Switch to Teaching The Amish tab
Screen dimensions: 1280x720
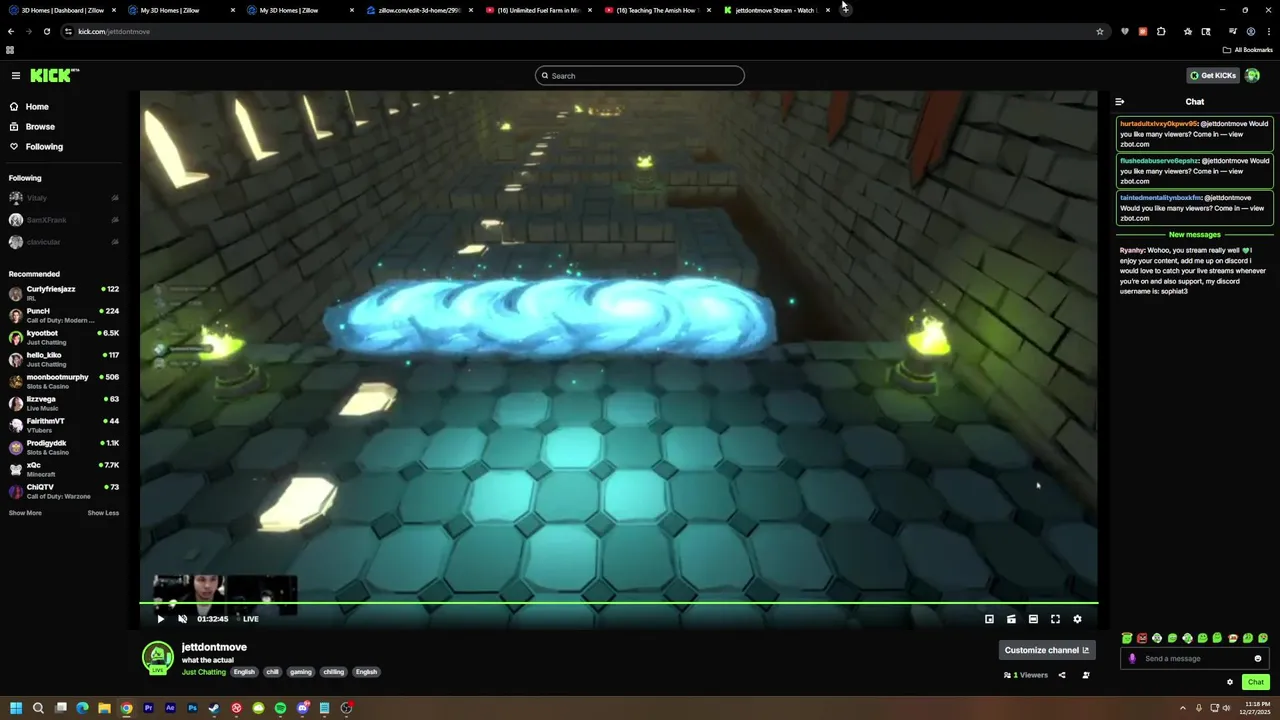(657, 10)
